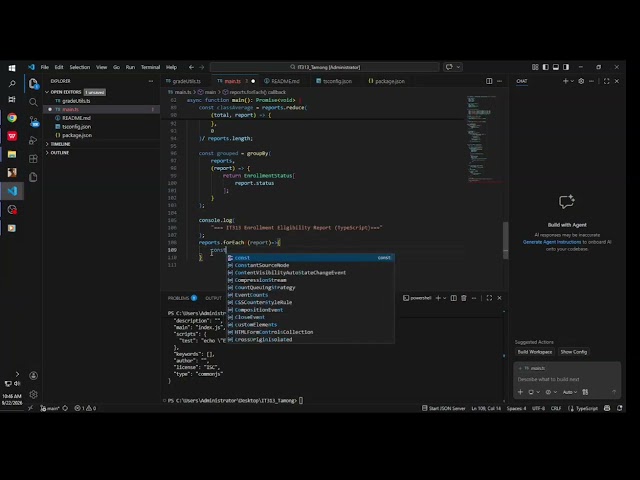The image size is (640, 480).
Task: Open the File menu
Action: (45, 67)
